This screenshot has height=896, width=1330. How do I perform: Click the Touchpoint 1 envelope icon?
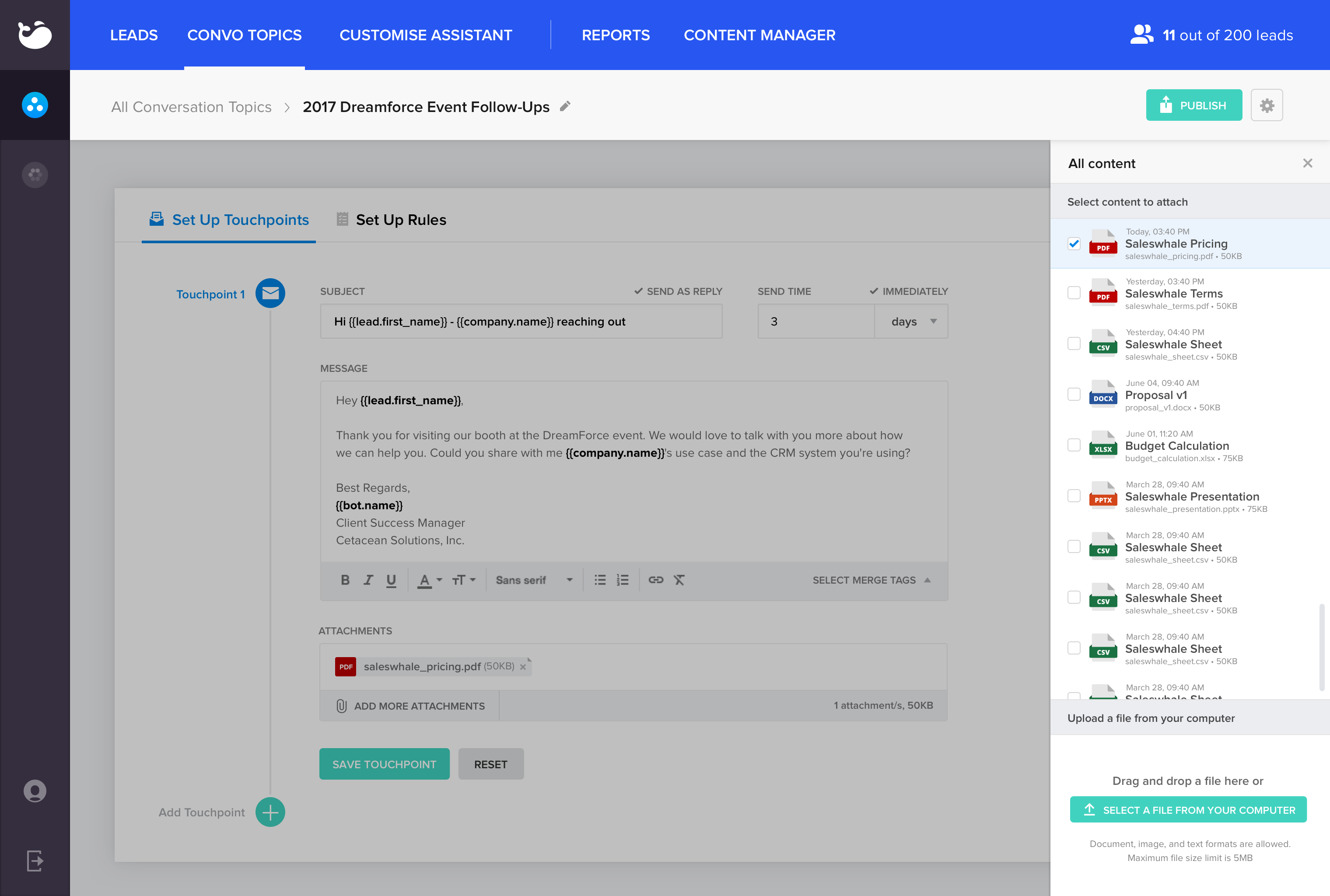point(270,293)
